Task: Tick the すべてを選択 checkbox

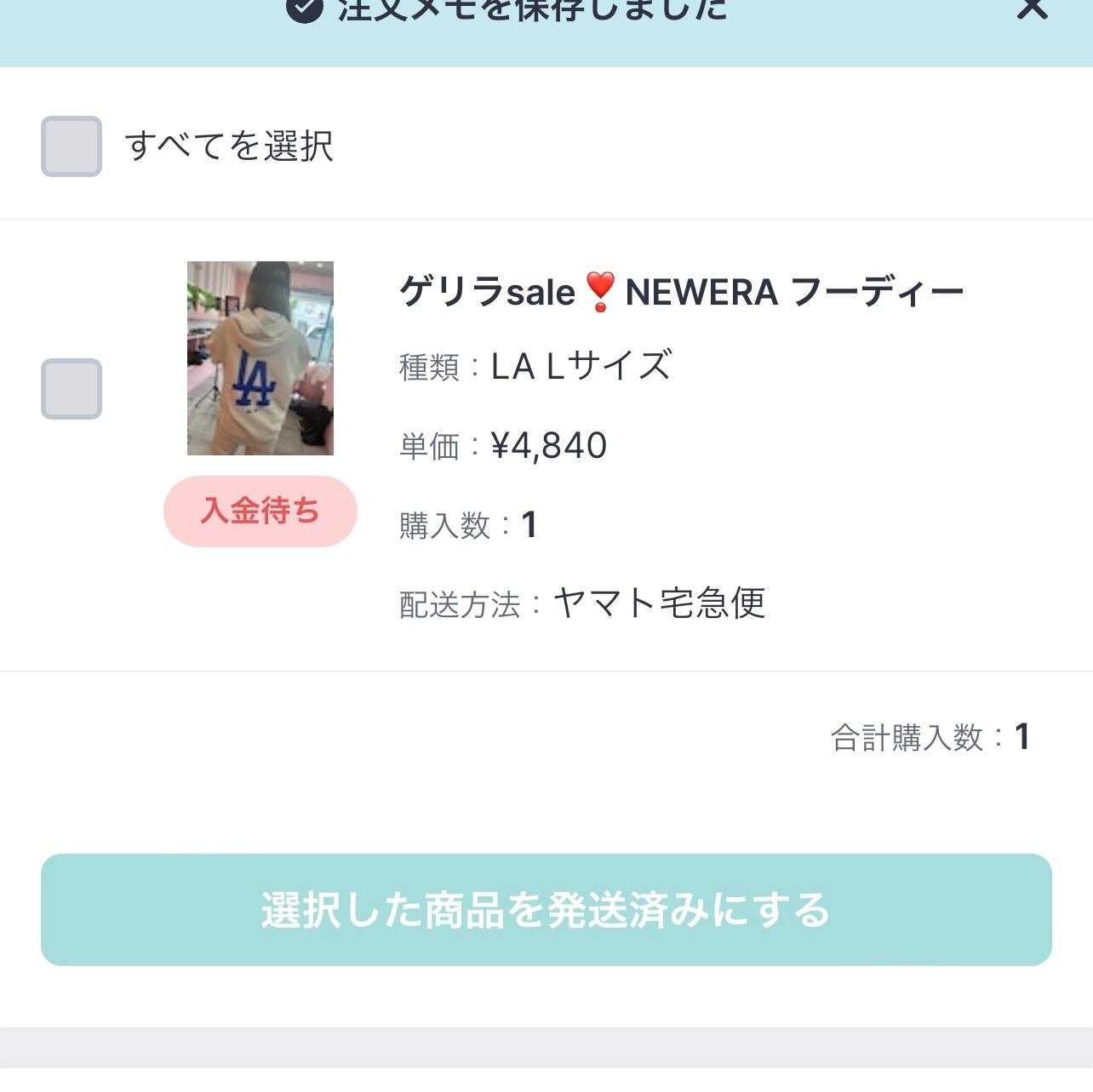Action: coord(72,146)
